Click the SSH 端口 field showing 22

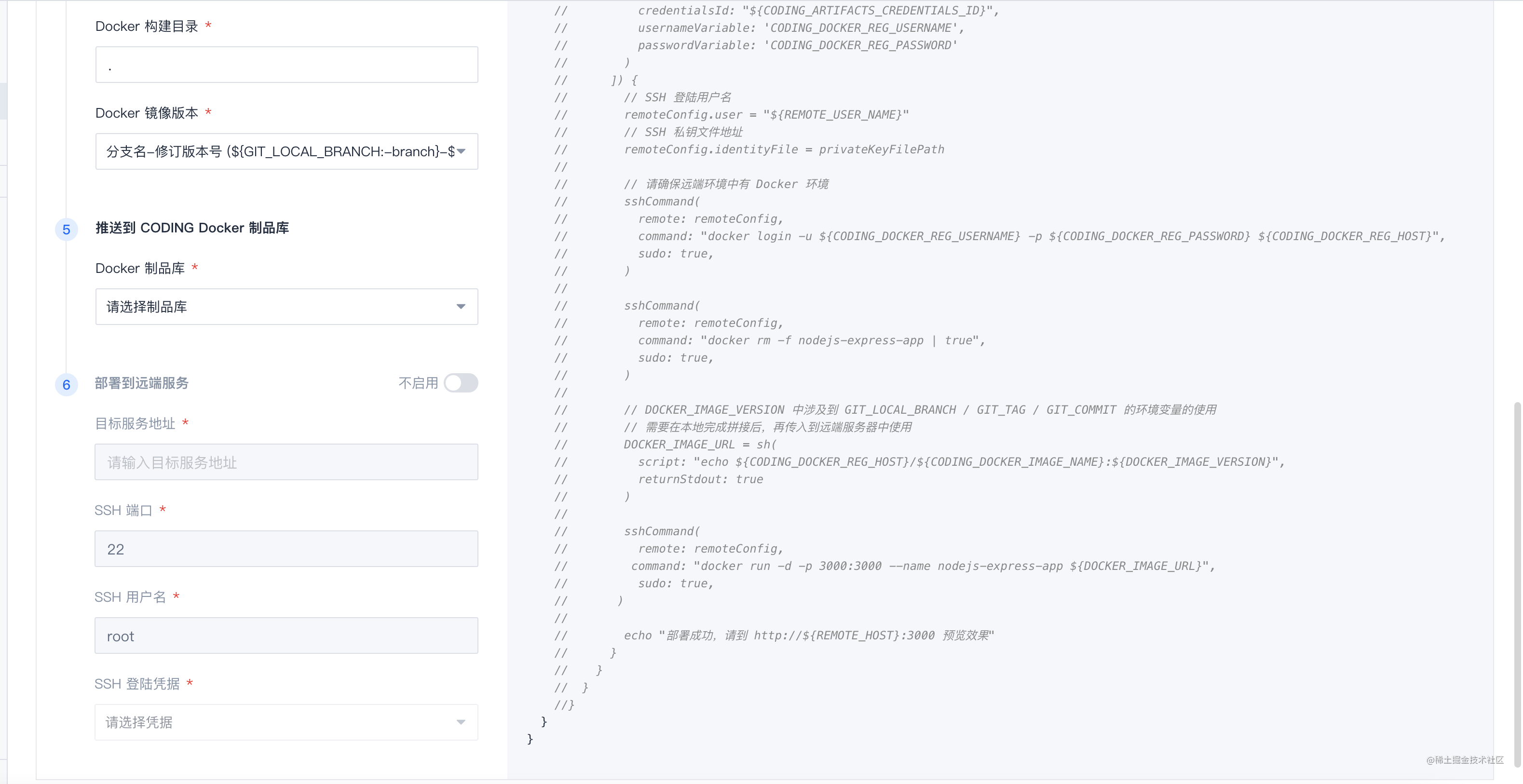point(286,549)
